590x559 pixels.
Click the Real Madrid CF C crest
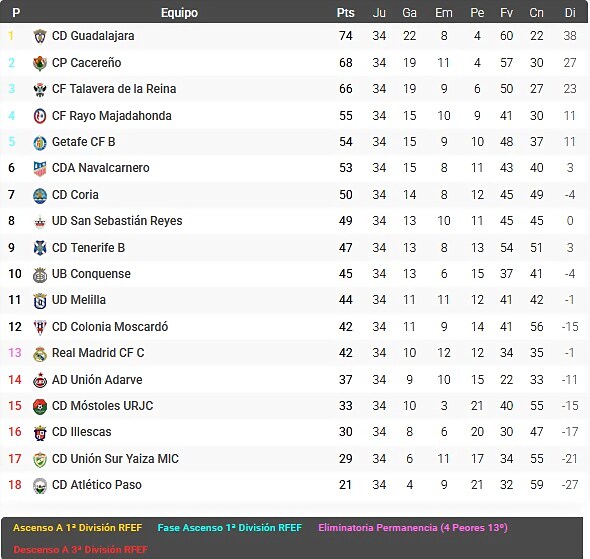click(40, 353)
